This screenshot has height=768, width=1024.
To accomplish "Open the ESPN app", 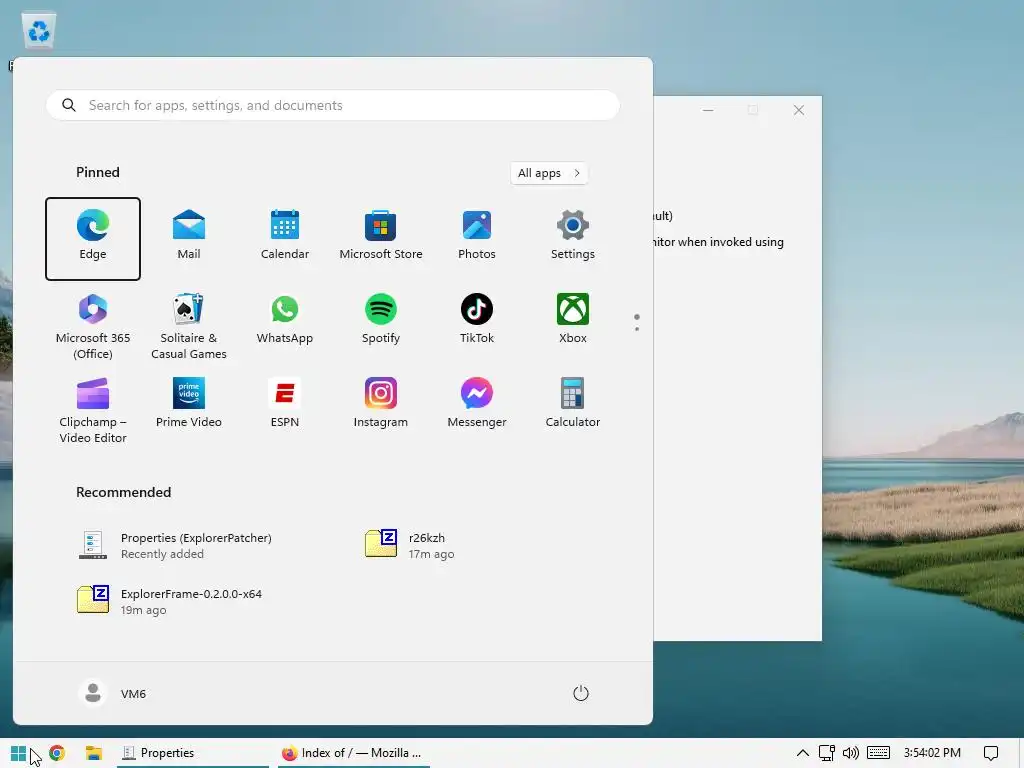I will [x=285, y=406].
